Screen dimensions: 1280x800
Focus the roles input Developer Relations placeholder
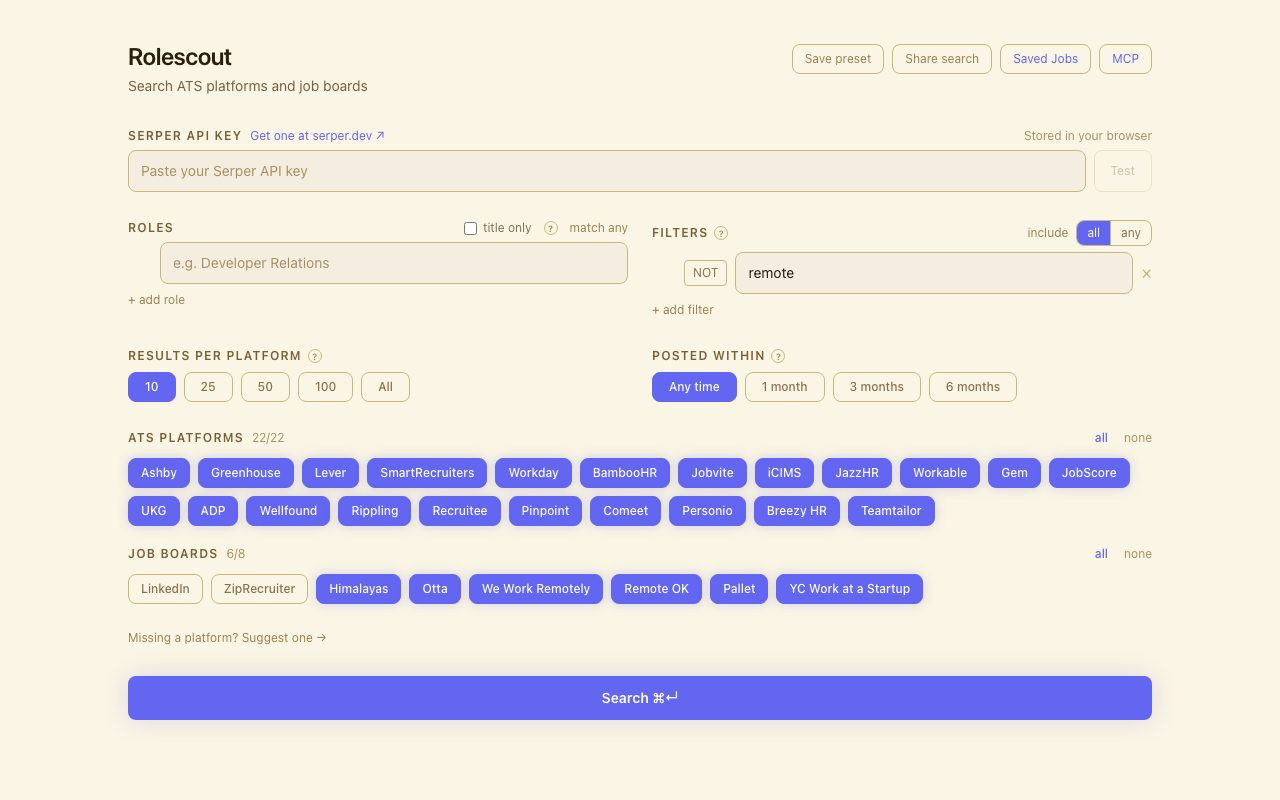pos(394,263)
